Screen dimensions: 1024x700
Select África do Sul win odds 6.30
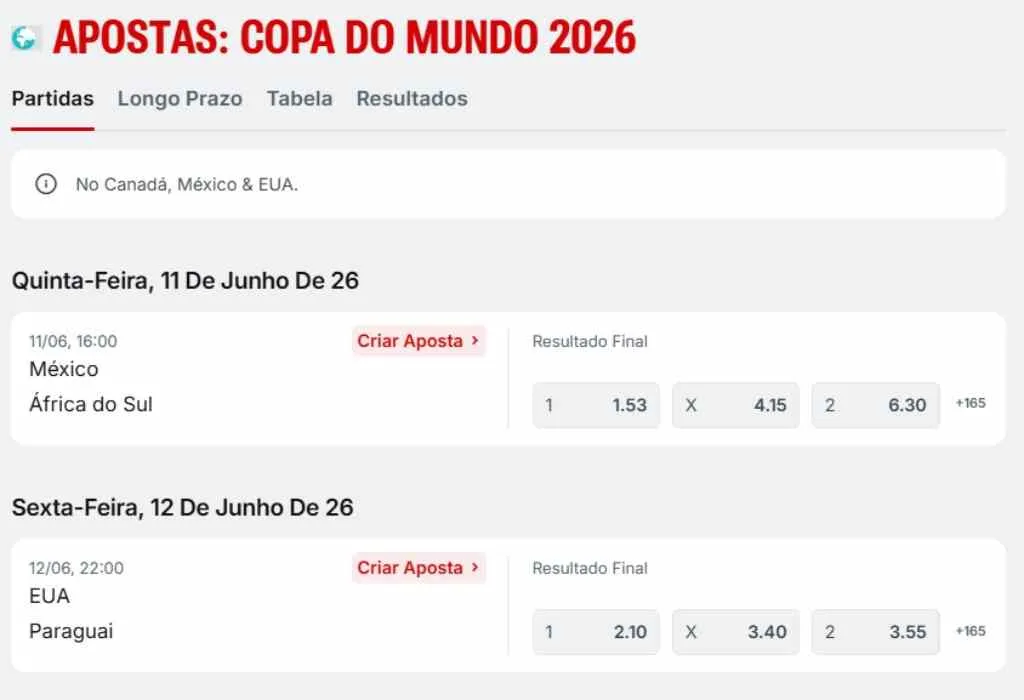(875, 405)
